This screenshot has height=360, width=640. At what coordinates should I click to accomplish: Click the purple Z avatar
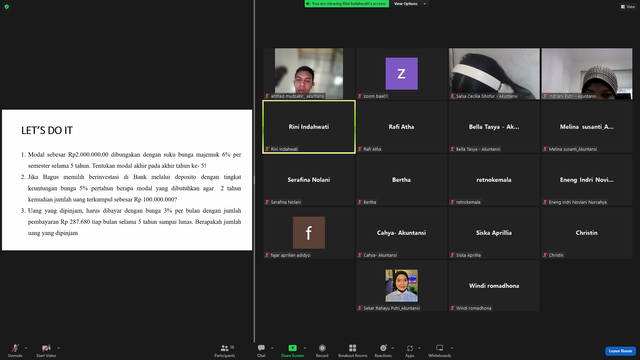pyautogui.click(x=402, y=73)
